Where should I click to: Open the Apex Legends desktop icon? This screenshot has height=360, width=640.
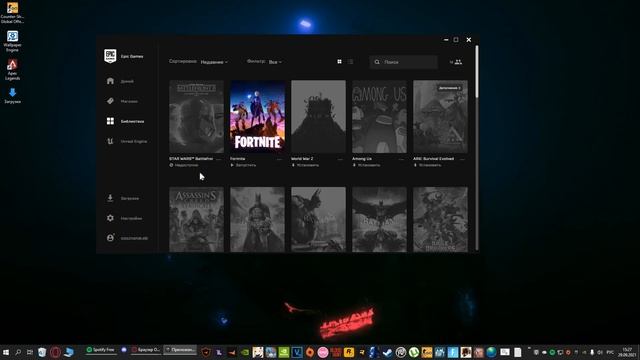coord(12,69)
